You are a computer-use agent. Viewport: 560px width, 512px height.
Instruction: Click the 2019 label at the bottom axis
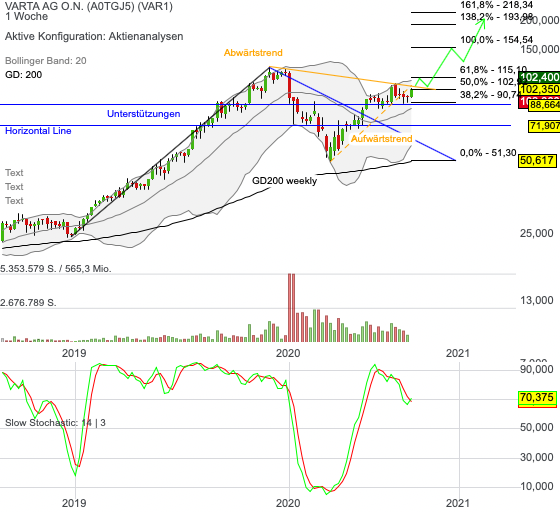74,503
